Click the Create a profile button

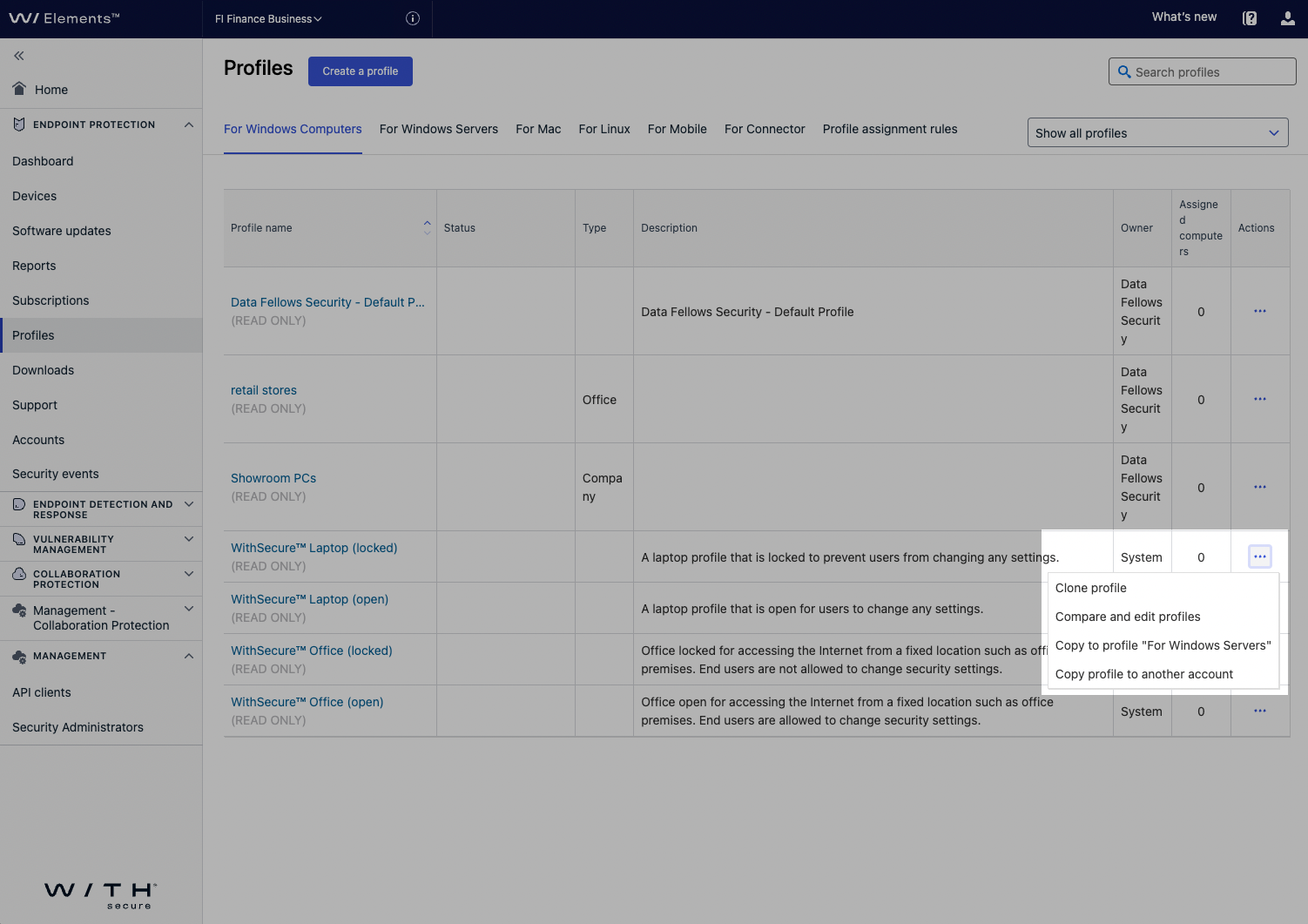point(360,71)
